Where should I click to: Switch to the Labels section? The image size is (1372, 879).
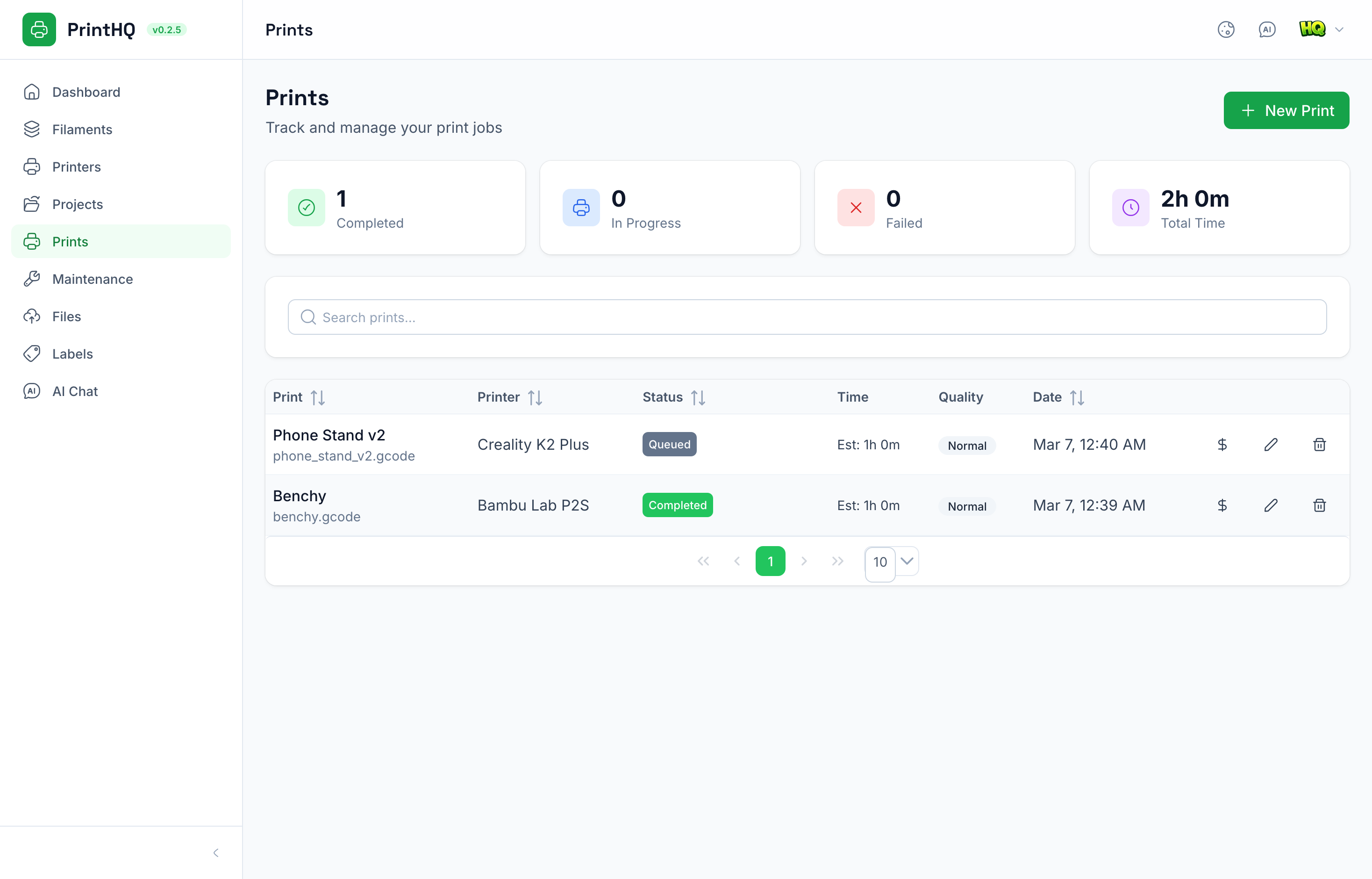(72, 354)
